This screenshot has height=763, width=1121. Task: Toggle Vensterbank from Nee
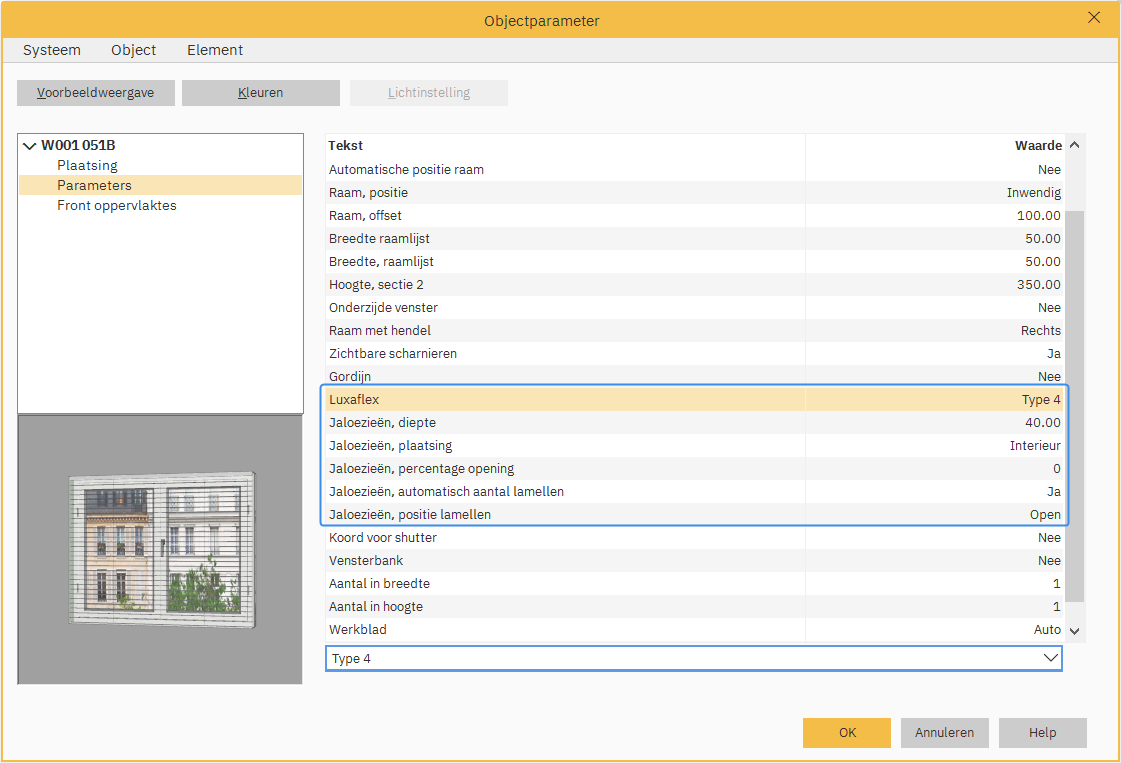tap(693, 560)
